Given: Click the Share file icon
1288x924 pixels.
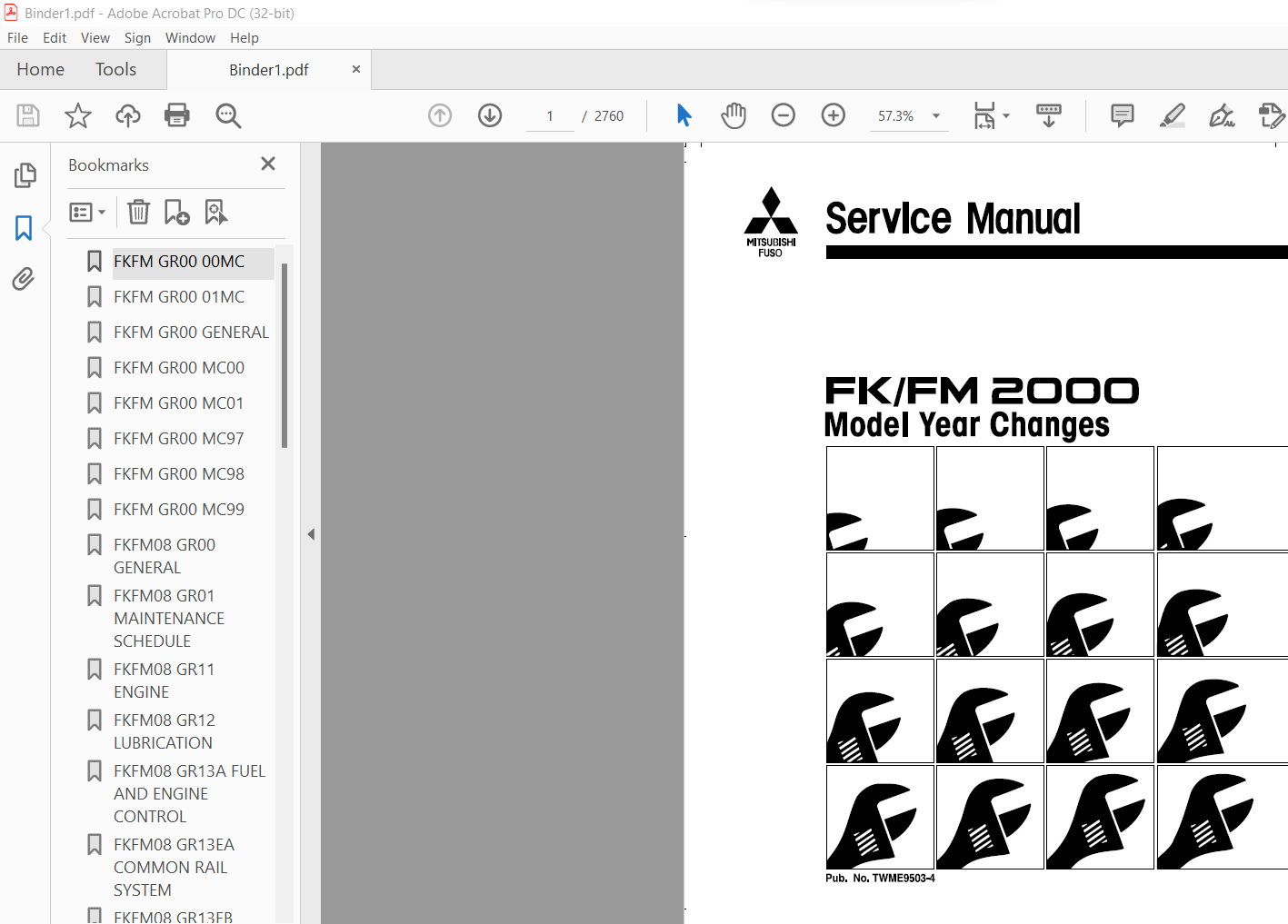Looking at the screenshot, I should point(1271,115).
